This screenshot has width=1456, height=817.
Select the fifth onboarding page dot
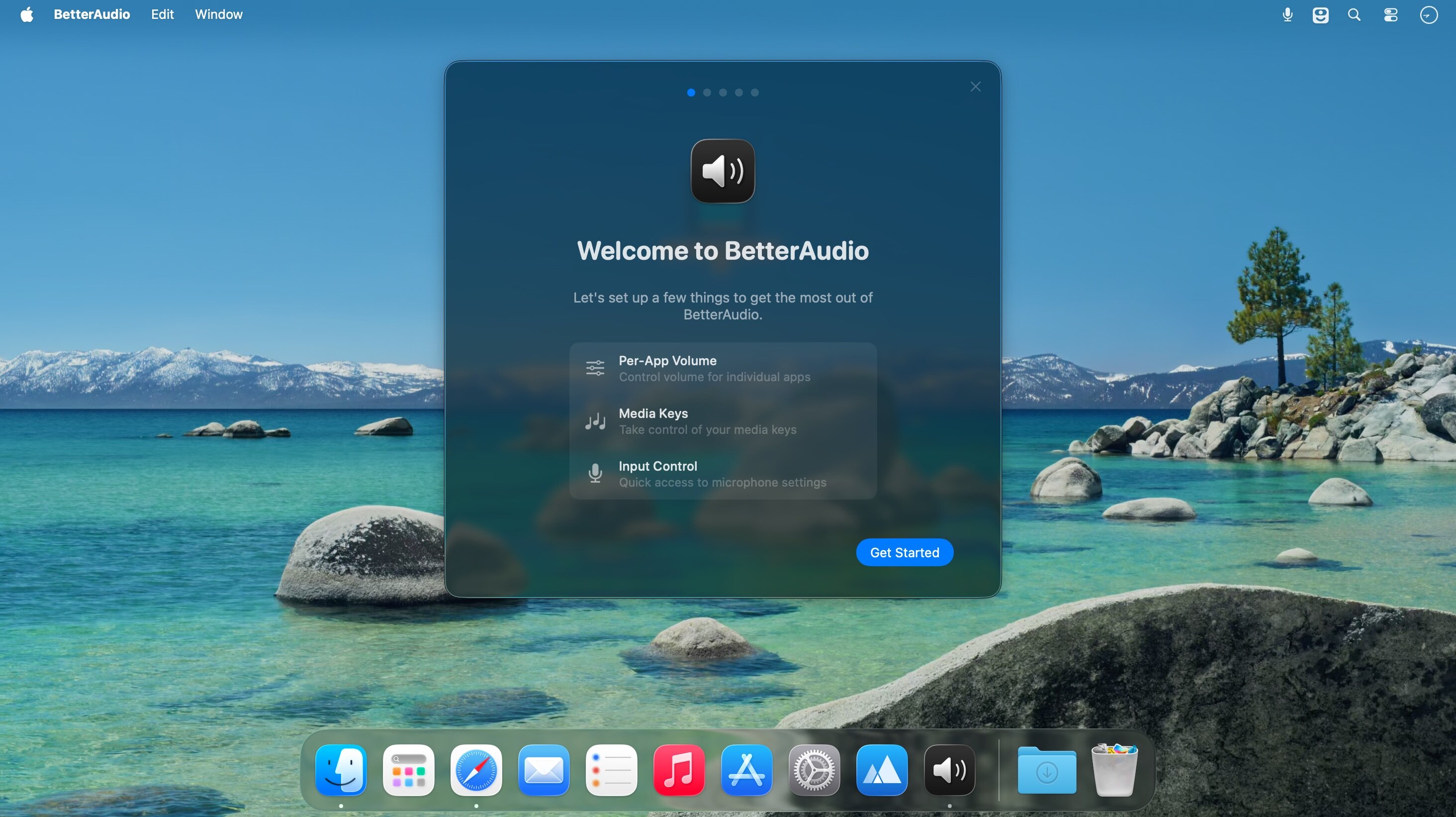[x=754, y=93]
